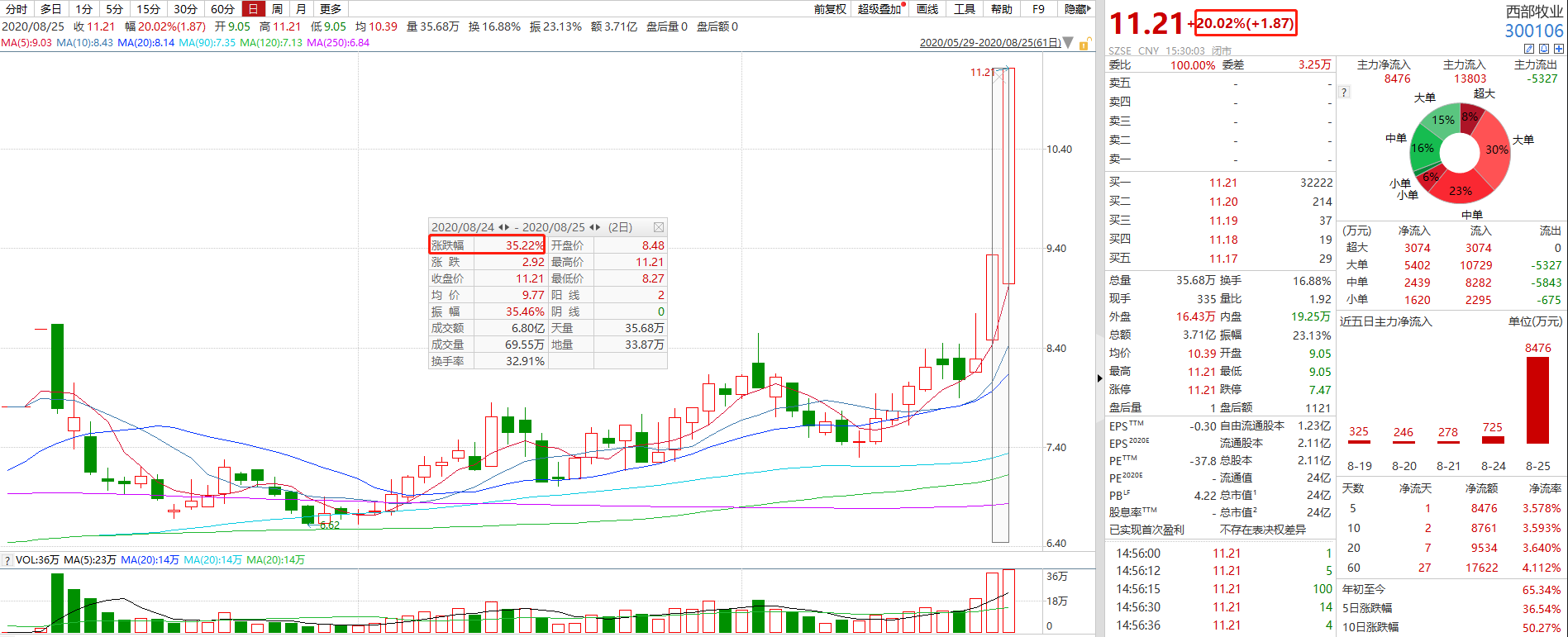Image resolution: width=1568 pixels, height=637 pixels.
Task: Switch to the 60分 period tab
Action: (x=222, y=9)
